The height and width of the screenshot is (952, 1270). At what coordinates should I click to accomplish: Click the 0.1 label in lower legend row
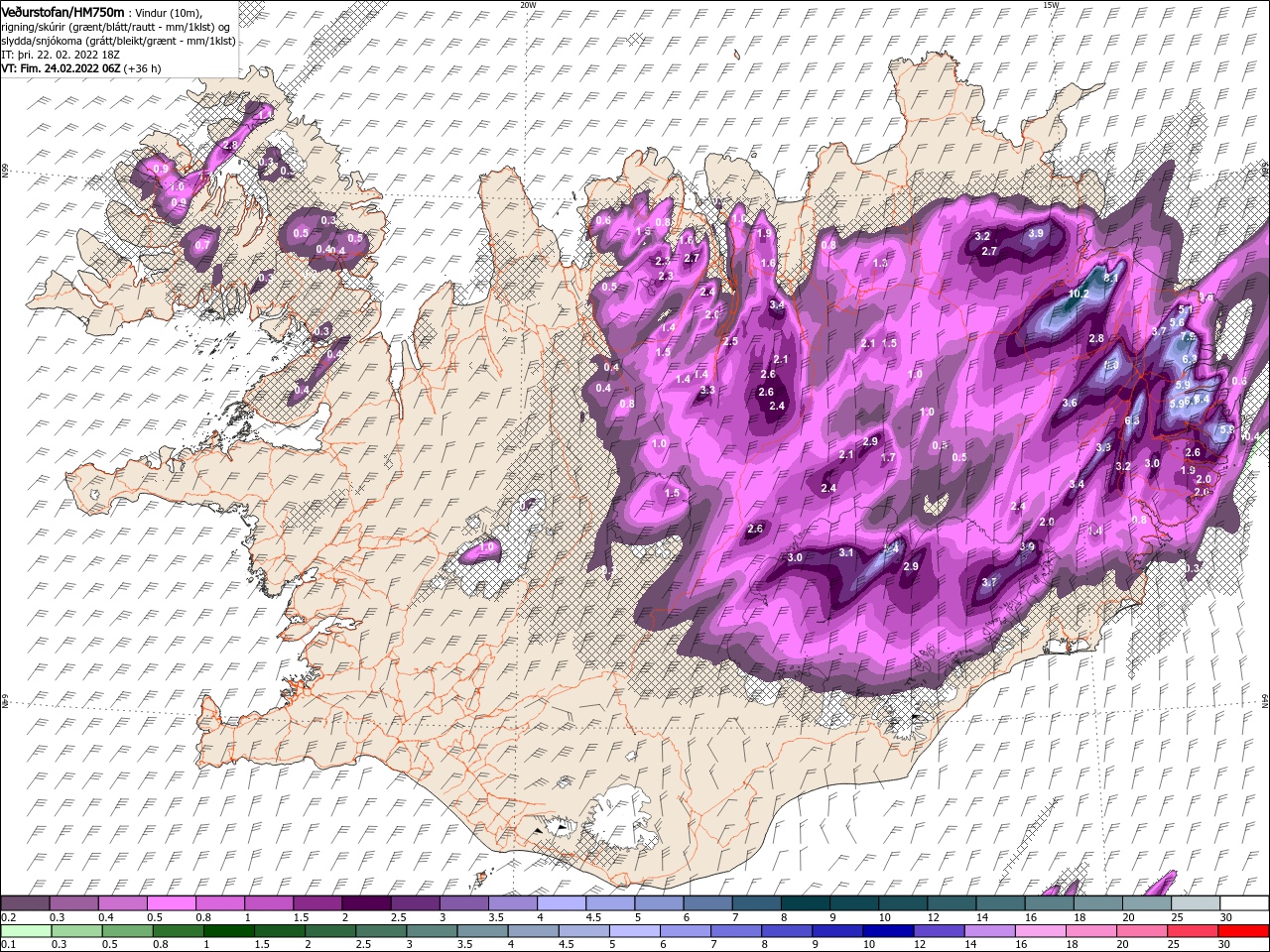pyautogui.click(x=9, y=945)
